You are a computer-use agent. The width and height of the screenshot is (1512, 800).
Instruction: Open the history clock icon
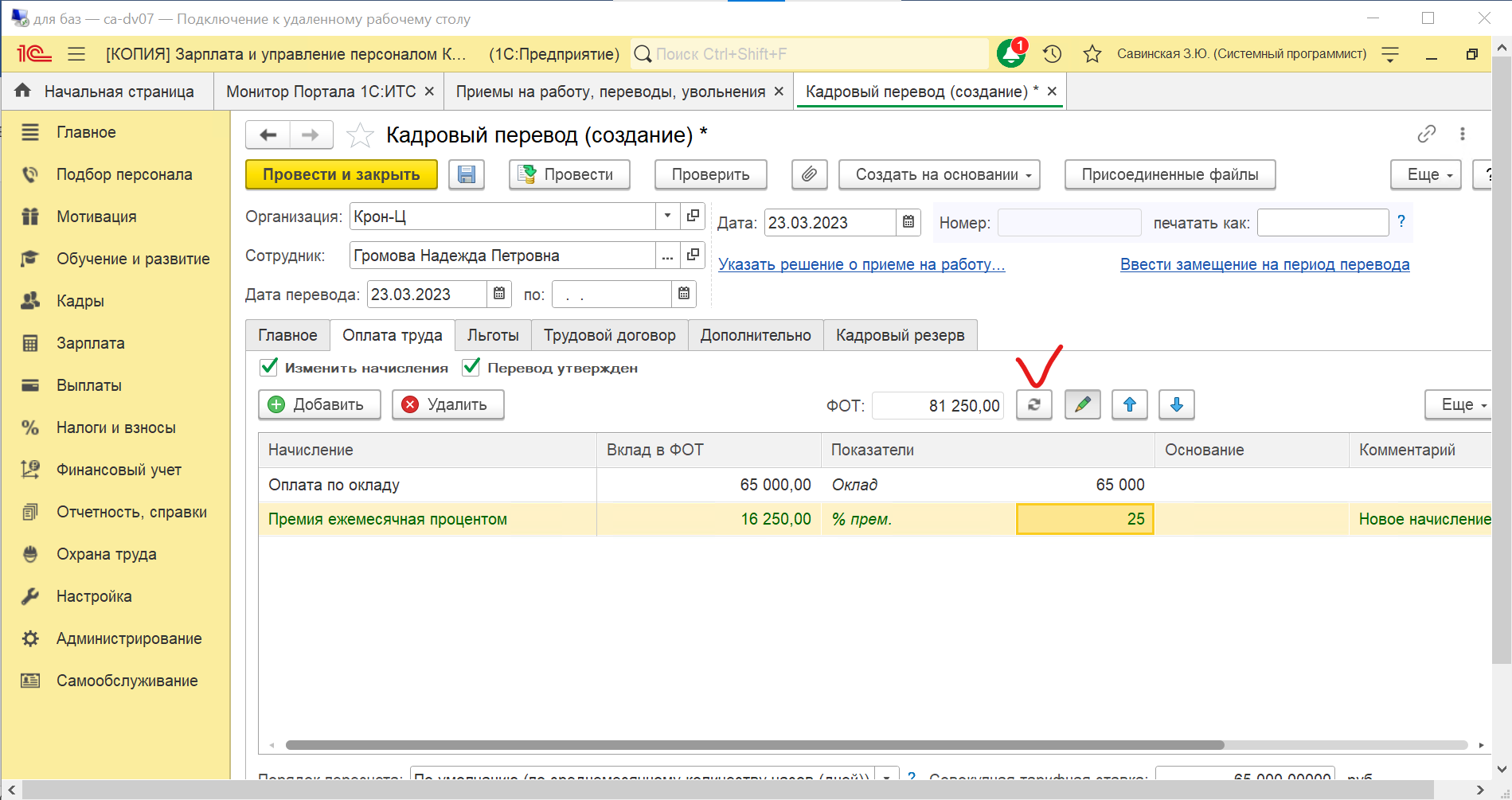[1053, 54]
